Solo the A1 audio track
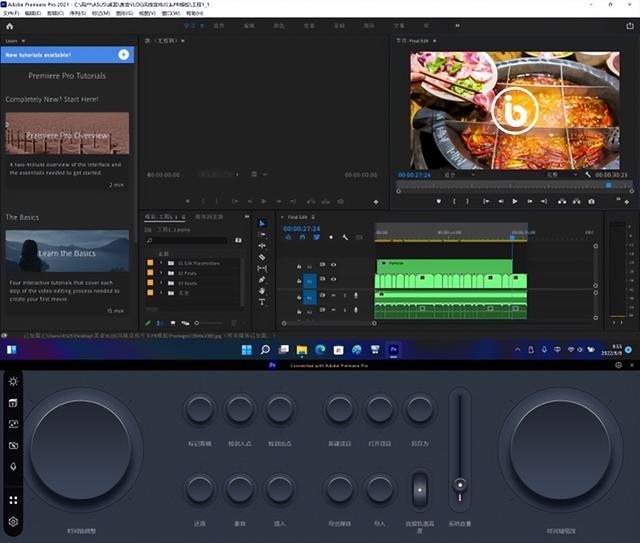Screen dimensions: 640x543 click(x=344, y=295)
